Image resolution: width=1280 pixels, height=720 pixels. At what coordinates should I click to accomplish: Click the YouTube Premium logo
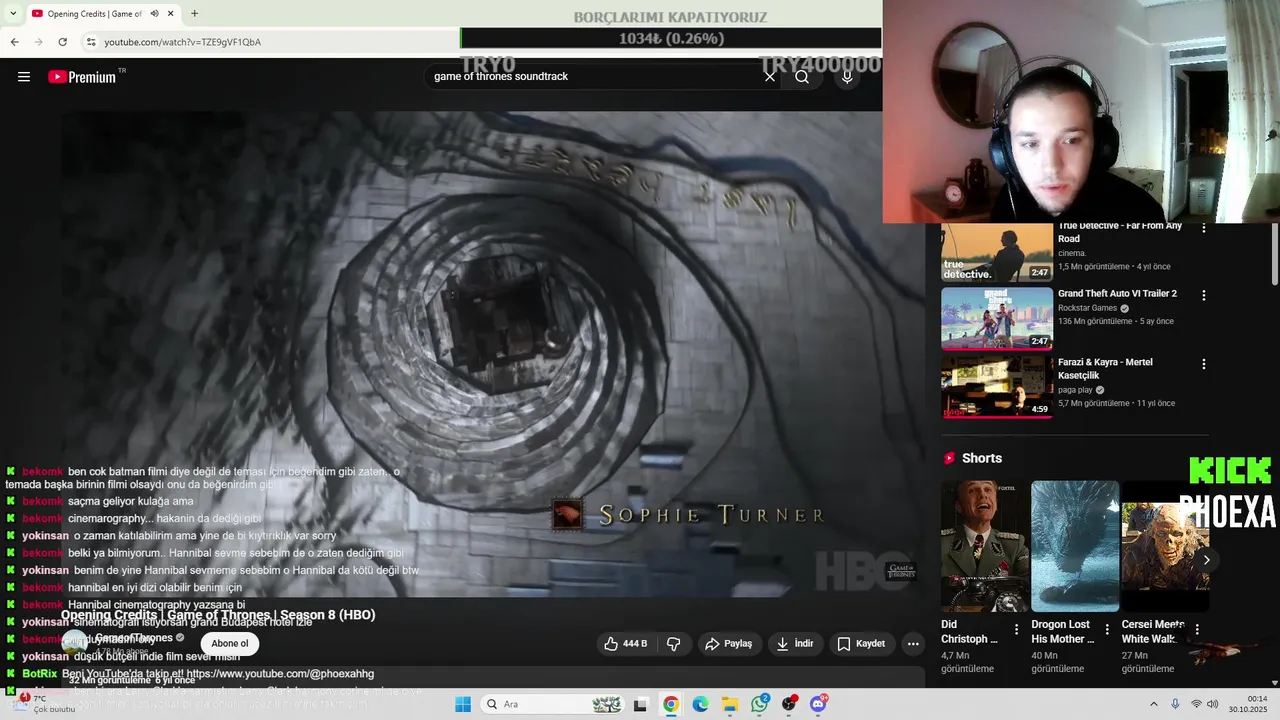coord(82,77)
